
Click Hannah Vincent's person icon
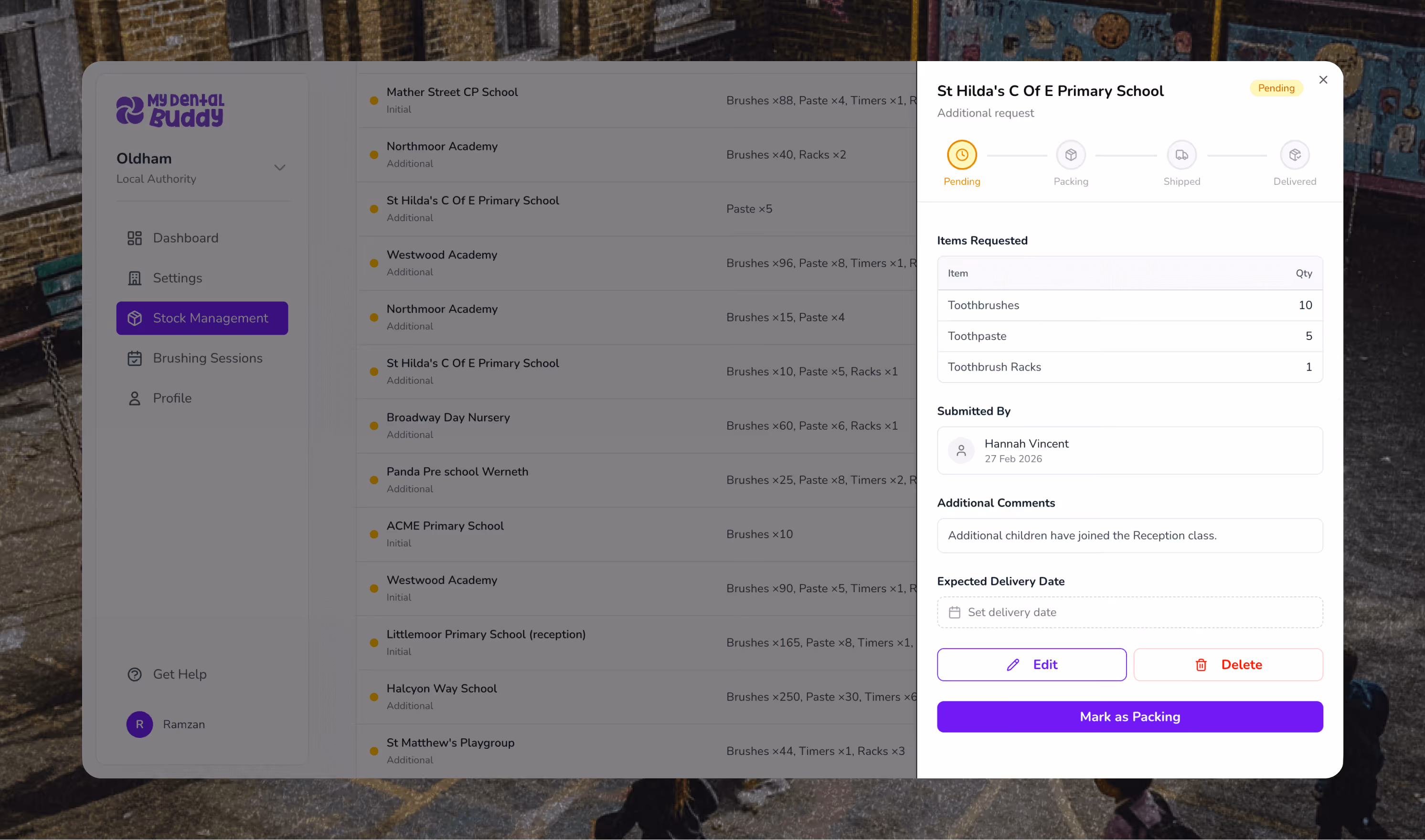pos(961,451)
